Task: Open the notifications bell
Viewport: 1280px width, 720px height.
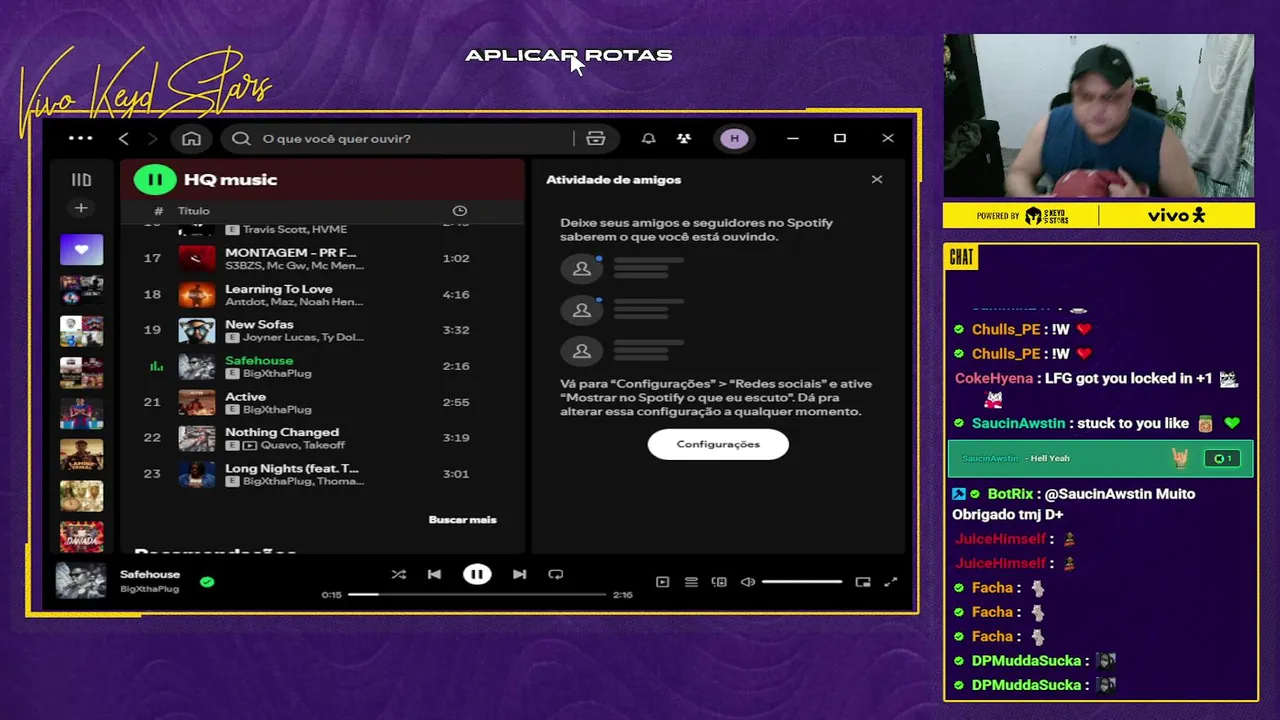Action: [x=648, y=138]
